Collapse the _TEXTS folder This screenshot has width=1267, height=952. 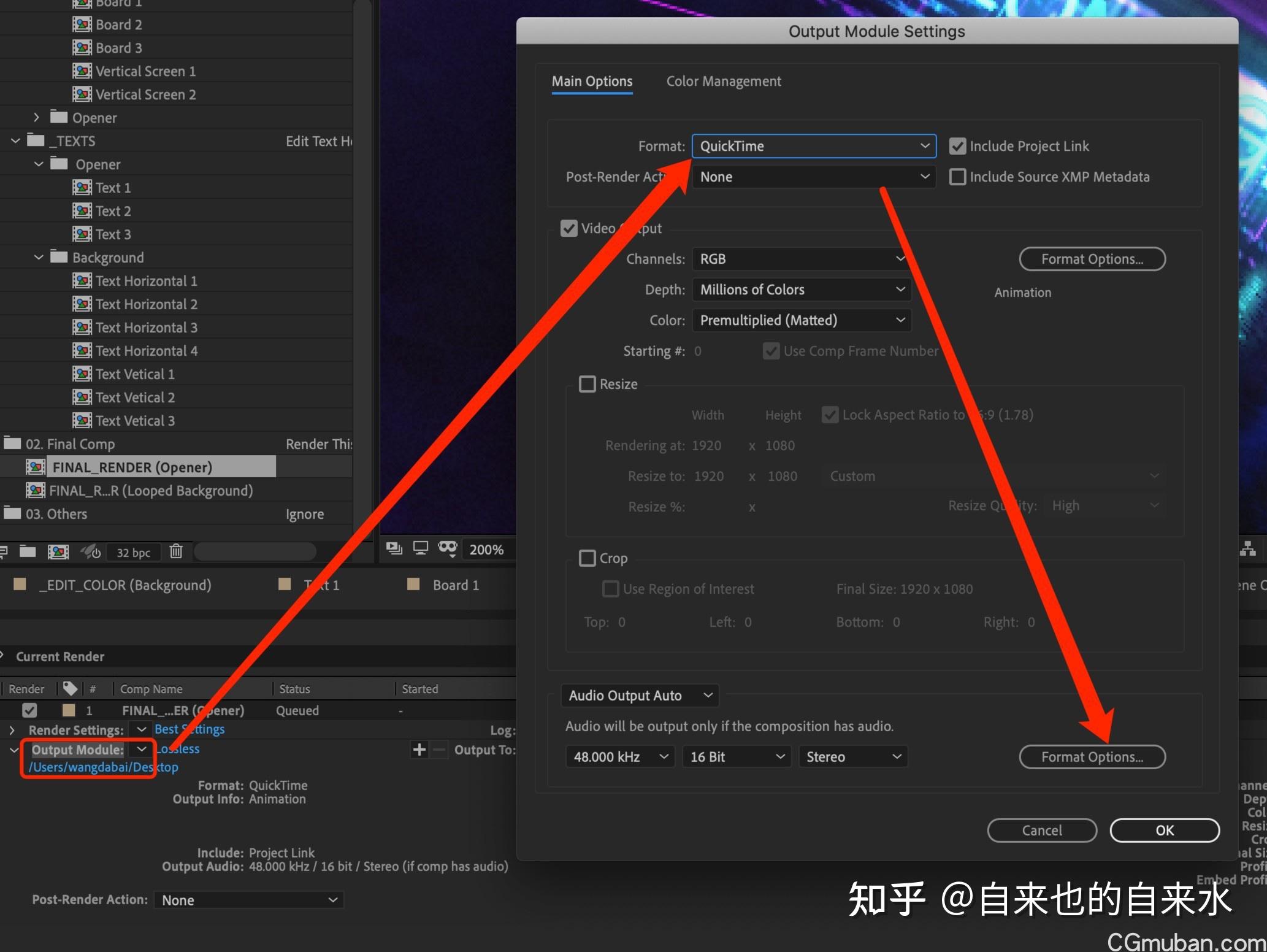point(16,141)
